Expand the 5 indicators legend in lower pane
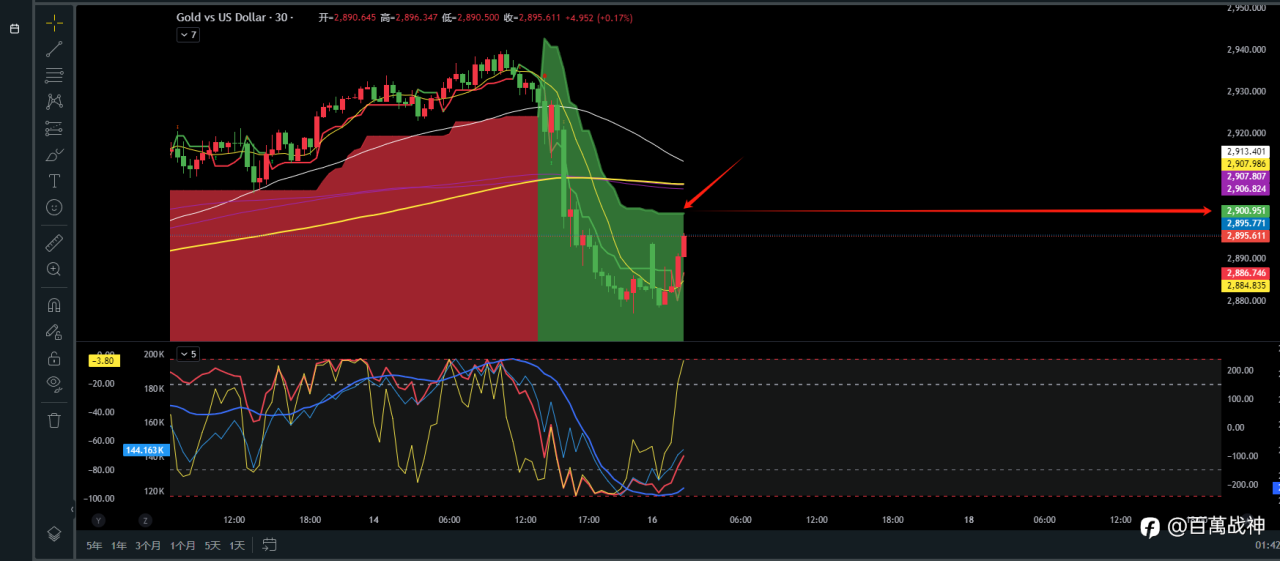Image resolution: width=1280 pixels, height=561 pixels. point(188,353)
